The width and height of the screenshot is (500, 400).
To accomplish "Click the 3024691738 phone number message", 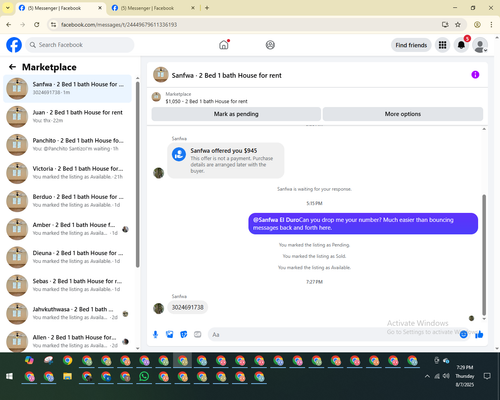I will 187,307.
